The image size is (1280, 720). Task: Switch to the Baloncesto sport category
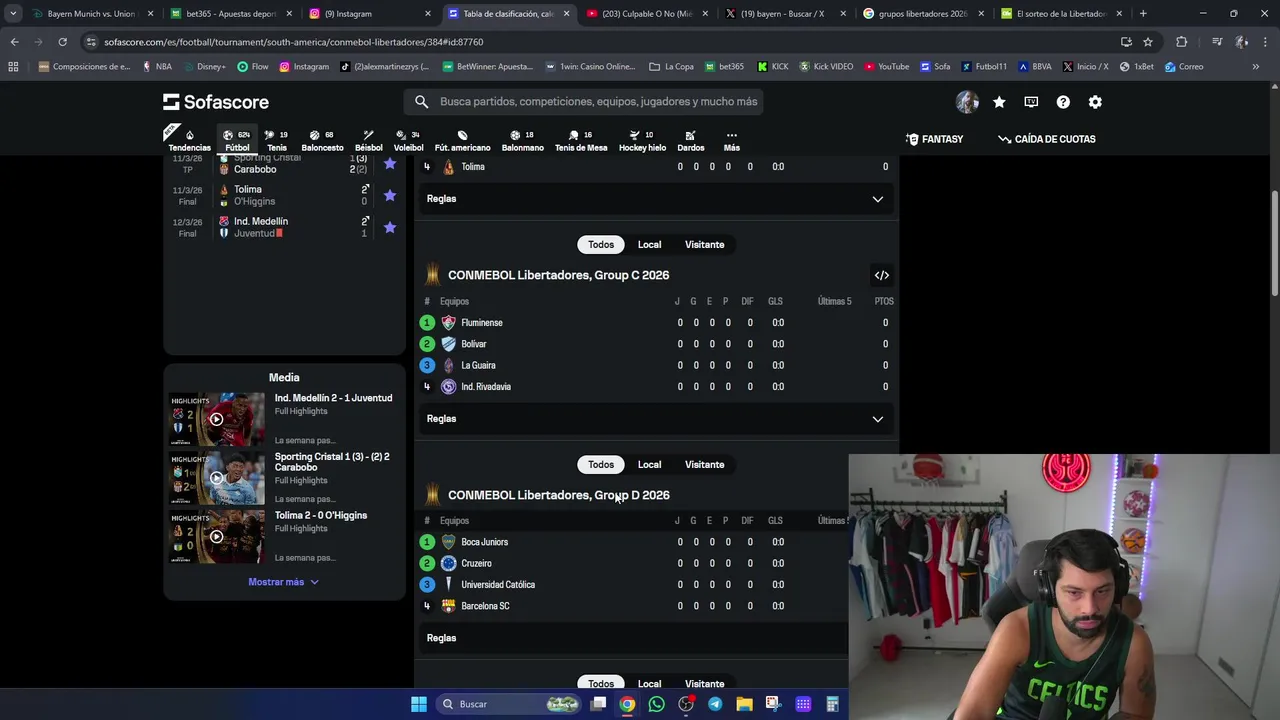[x=322, y=140]
